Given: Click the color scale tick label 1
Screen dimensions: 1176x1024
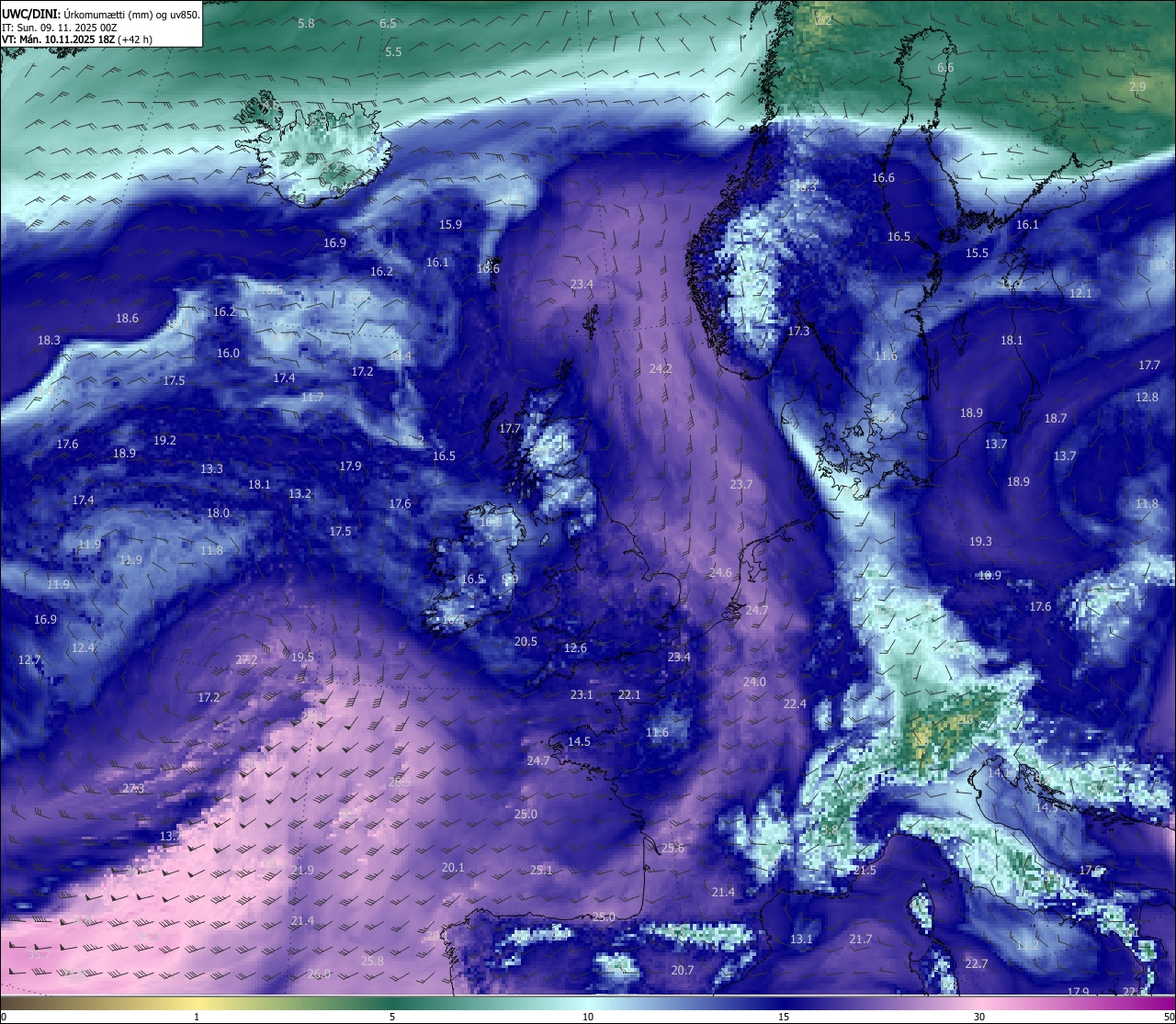Looking at the screenshot, I should [x=197, y=1017].
